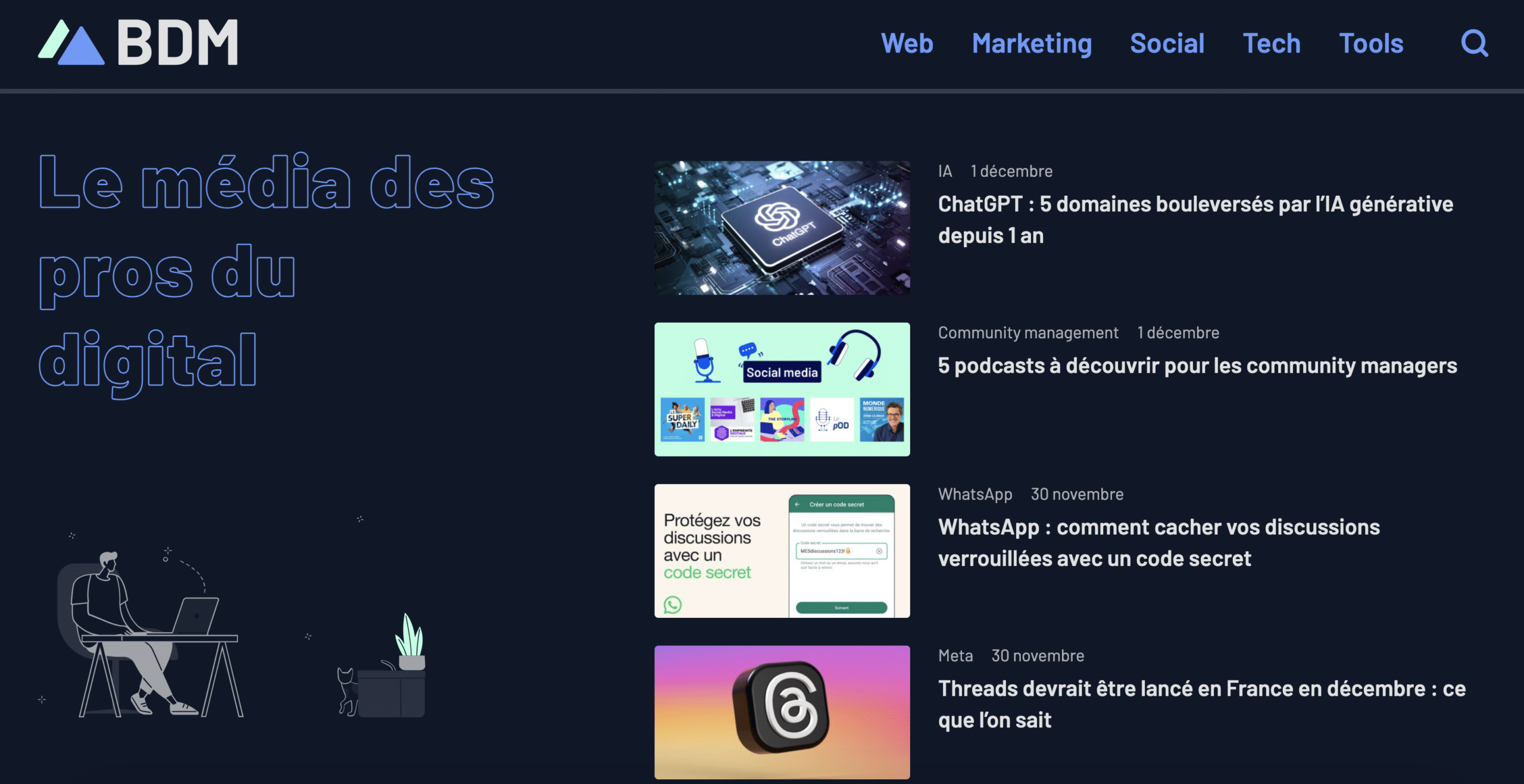Select the WhatsApp category label

point(975,494)
